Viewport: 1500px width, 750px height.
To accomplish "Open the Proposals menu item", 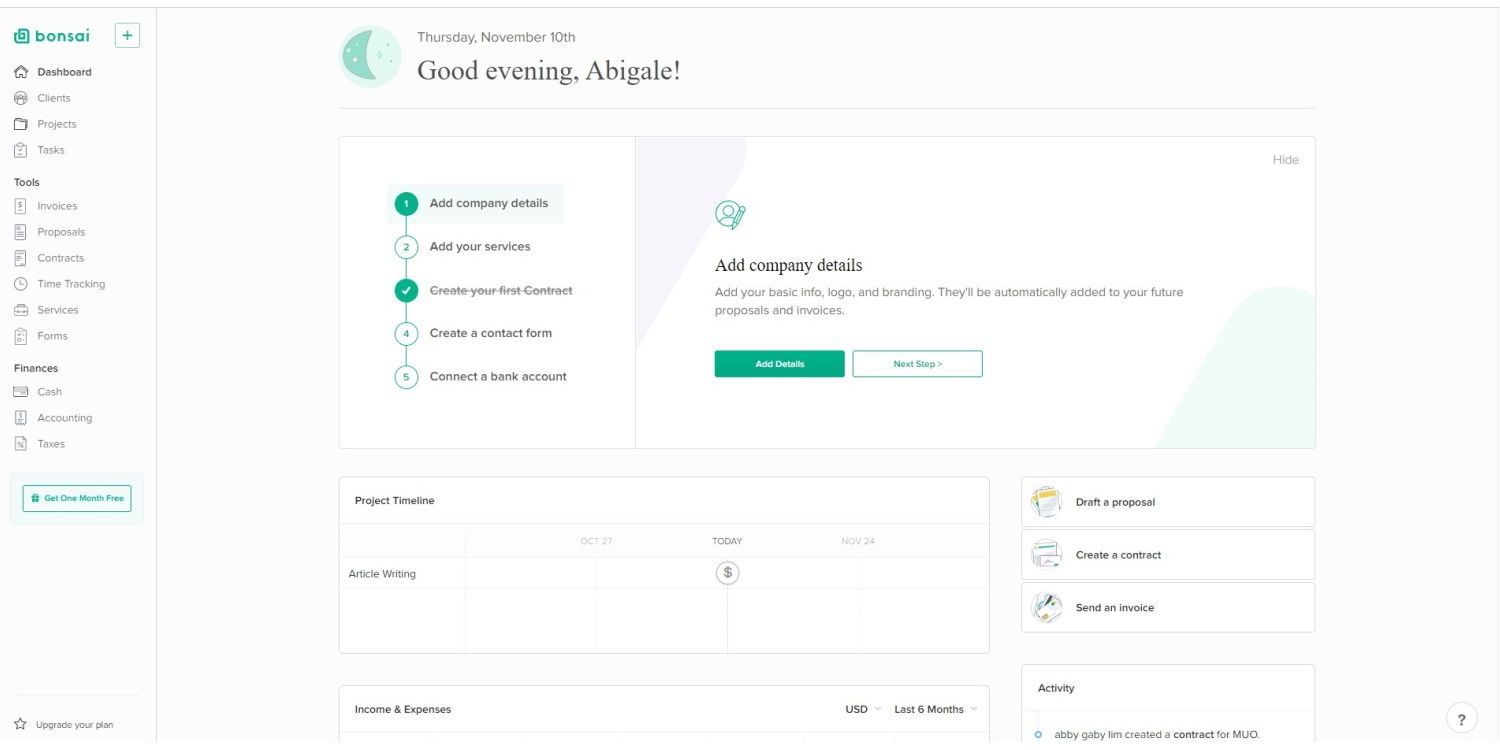I will [60, 232].
